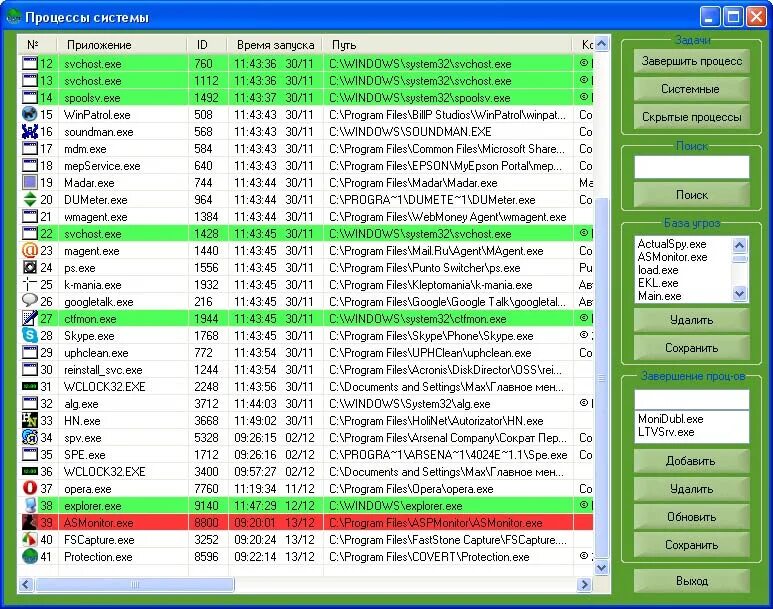The height and width of the screenshot is (609, 773).
Task: Click the threat list scroll down arrow
Action: (739, 294)
